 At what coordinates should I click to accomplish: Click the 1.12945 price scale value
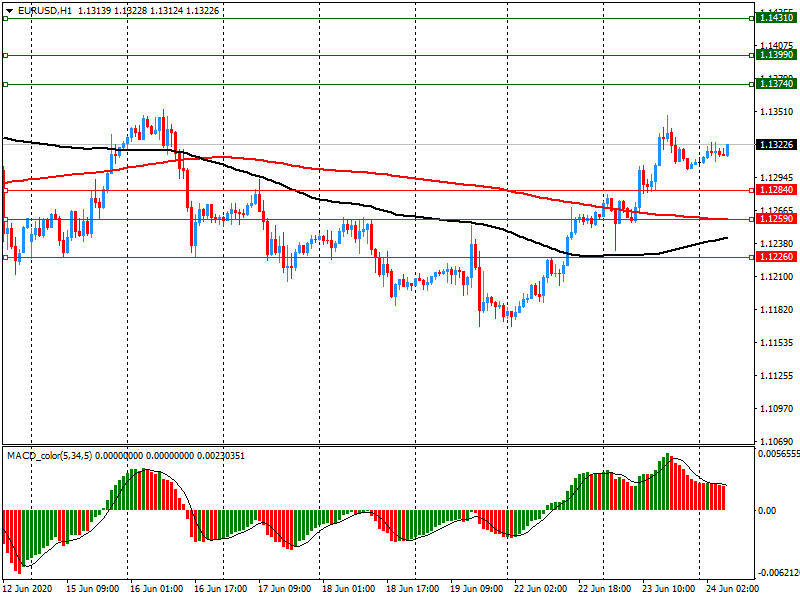777,178
